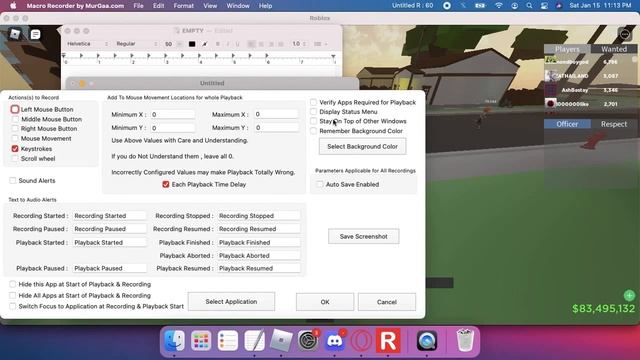
Task: Open the Window menu
Action: coord(238,6)
